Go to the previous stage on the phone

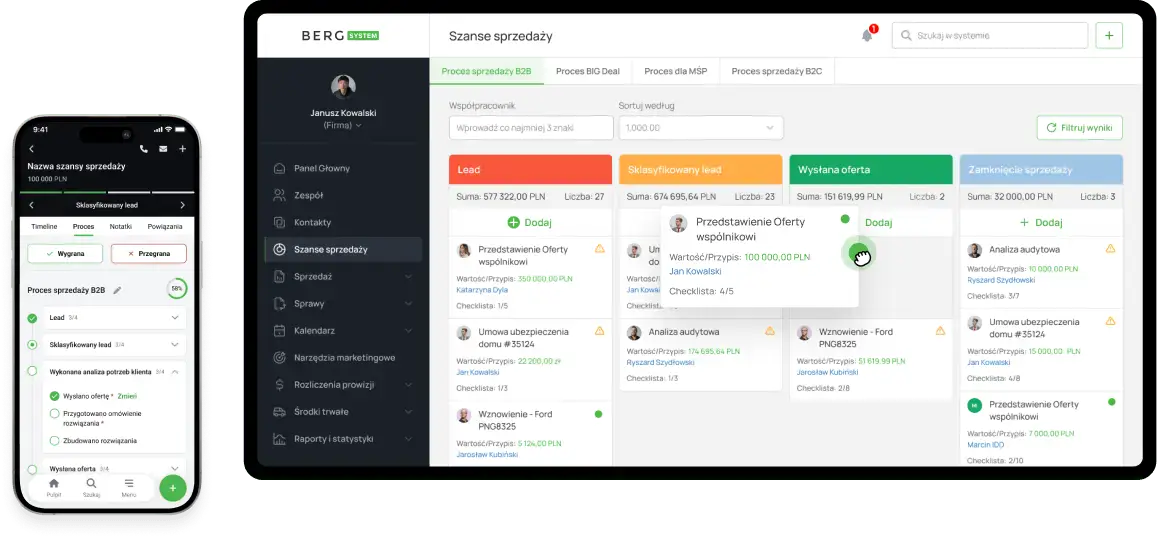pyautogui.click(x=32, y=205)
